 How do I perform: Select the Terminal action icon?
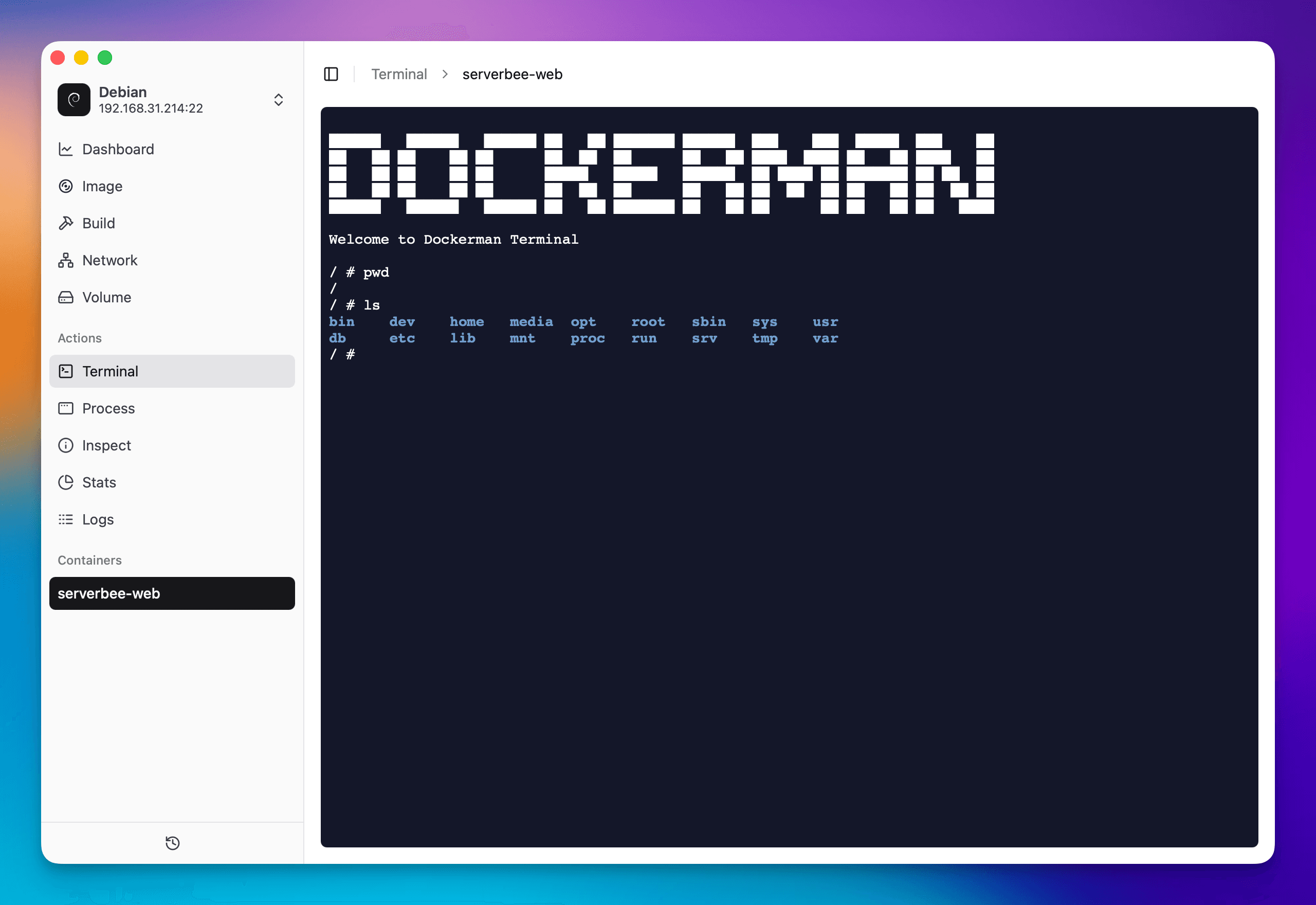tap(66, 371)
